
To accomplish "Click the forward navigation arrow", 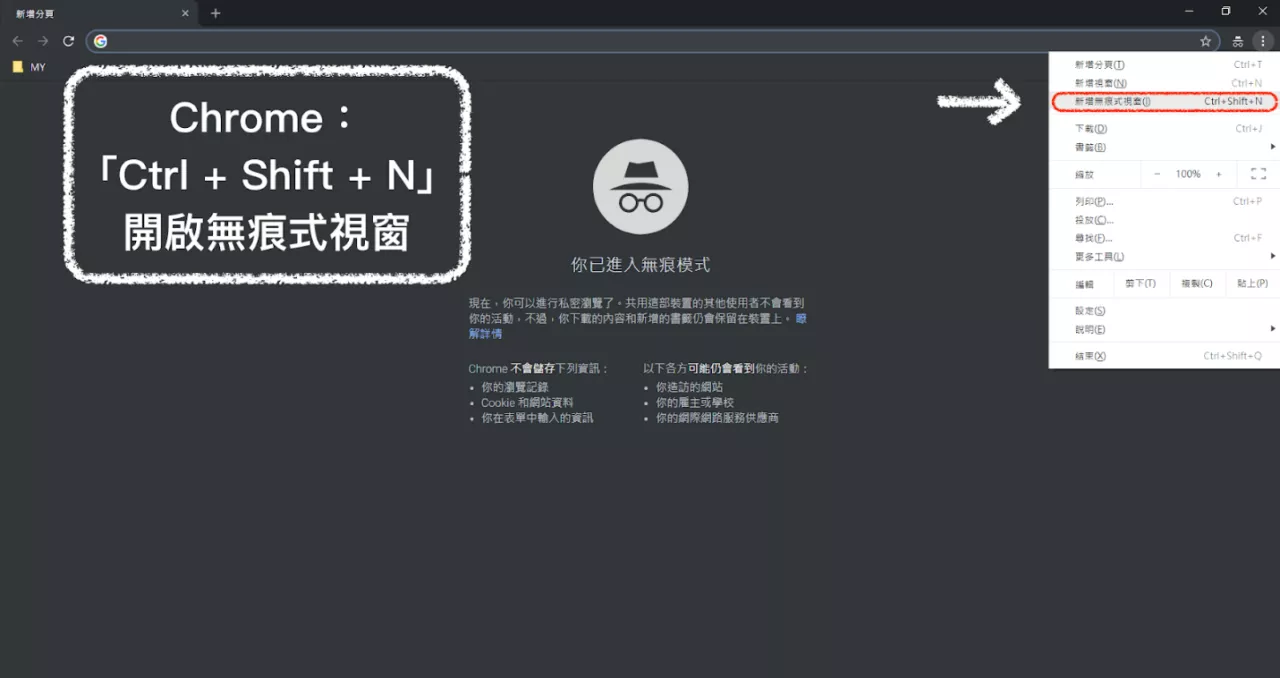I will (x=42, y=41).
